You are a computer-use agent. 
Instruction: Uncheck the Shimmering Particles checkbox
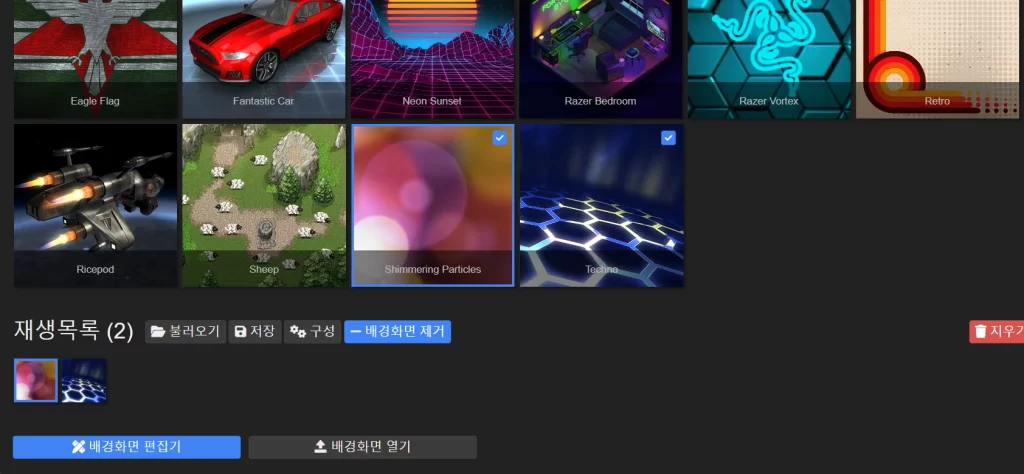point(500,138)
